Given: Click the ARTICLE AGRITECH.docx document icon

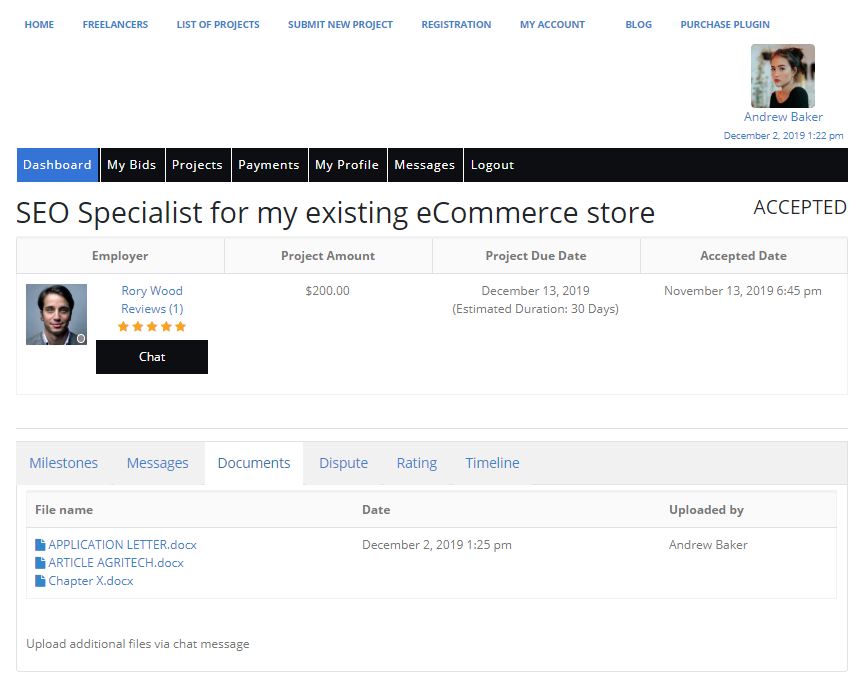Looking at the screenshot, I should coord(40,563).
